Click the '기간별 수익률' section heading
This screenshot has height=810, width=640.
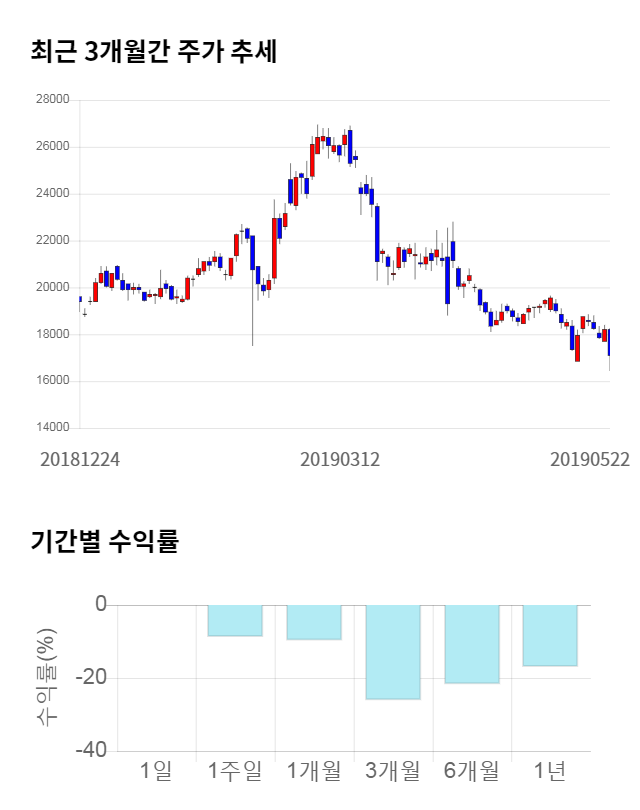tap(104, 542)
